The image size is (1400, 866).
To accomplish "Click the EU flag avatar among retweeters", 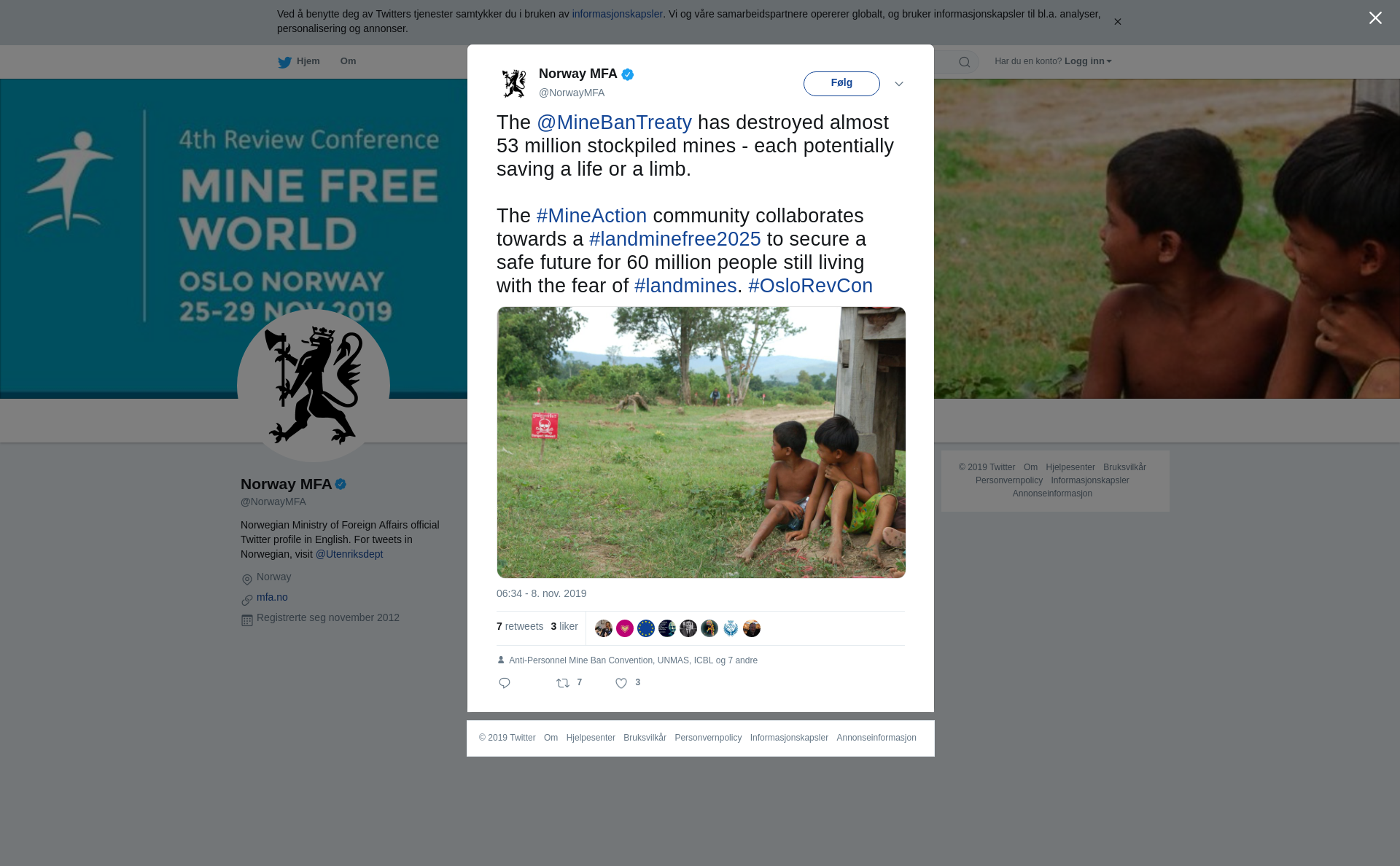I will 646,628.
